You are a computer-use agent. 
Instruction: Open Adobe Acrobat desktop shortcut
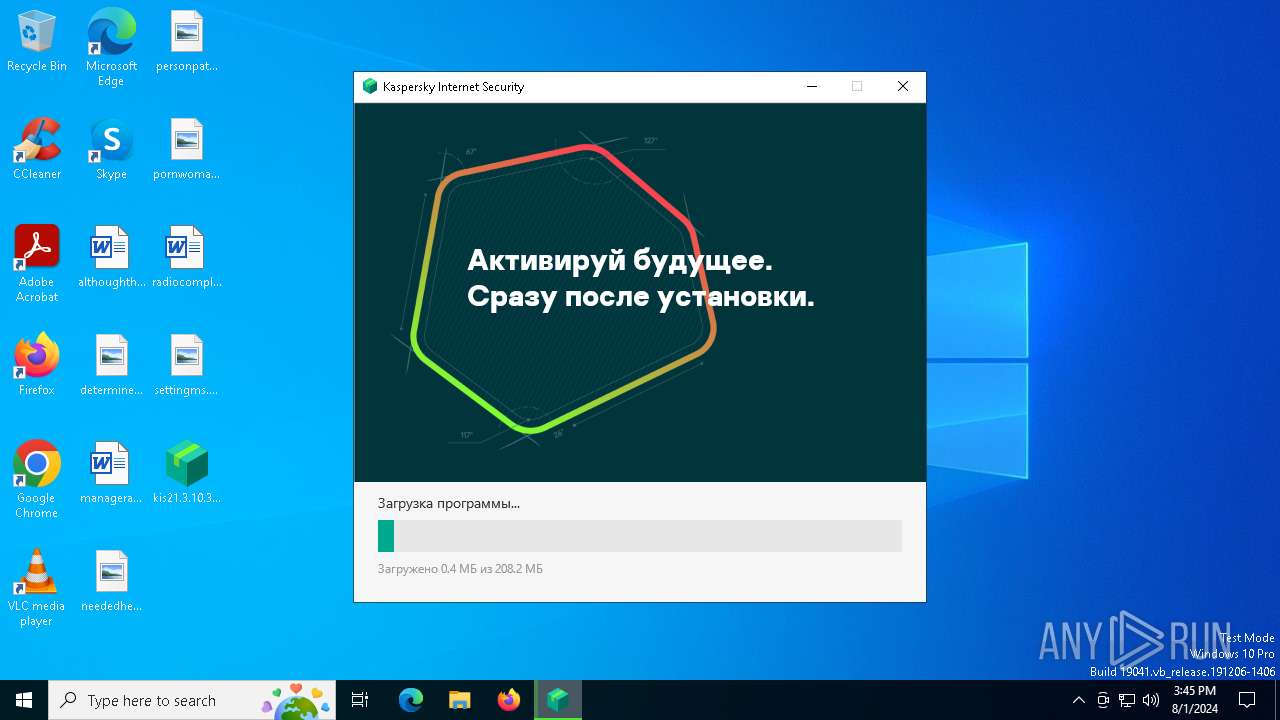click(37, 264)
